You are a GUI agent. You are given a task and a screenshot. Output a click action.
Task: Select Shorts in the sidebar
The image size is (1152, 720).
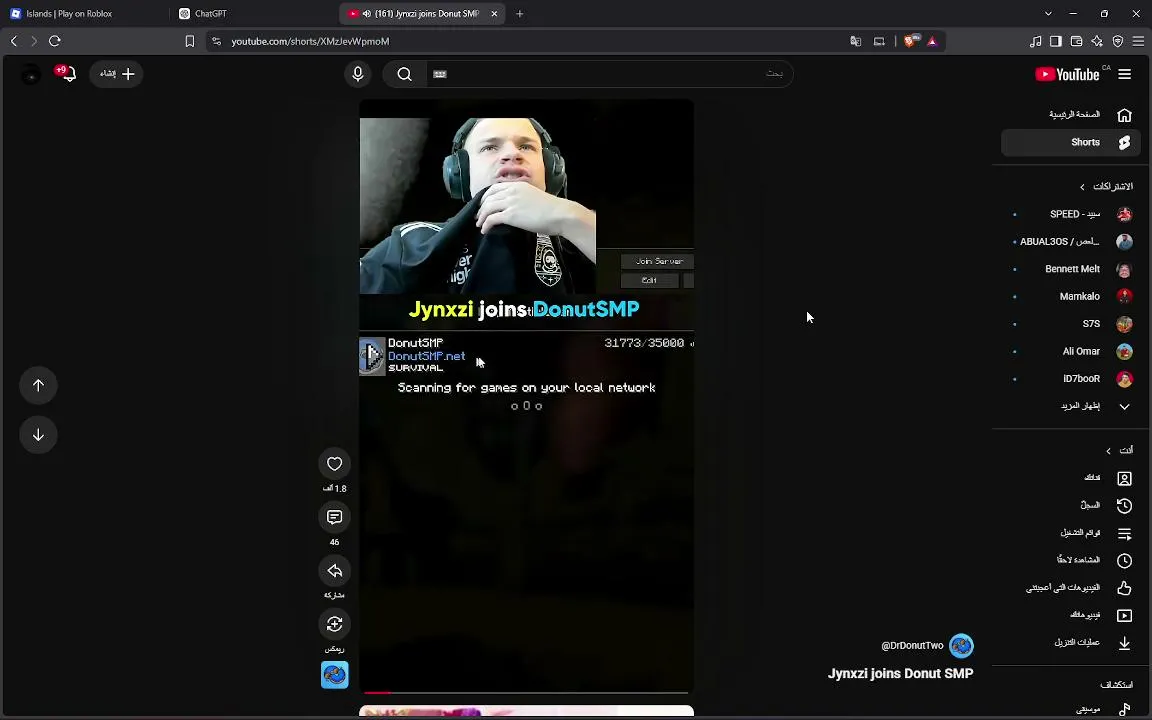pyautogui.click(x=1071, y=143)
